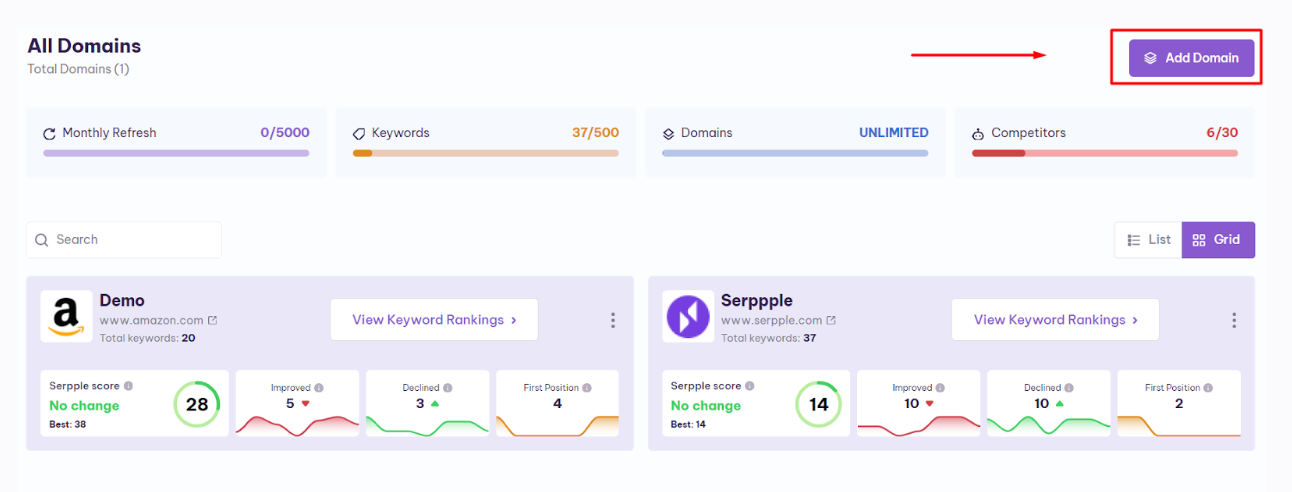Click the score circle showing 28
1292x492 pixels.
[197, 405]
